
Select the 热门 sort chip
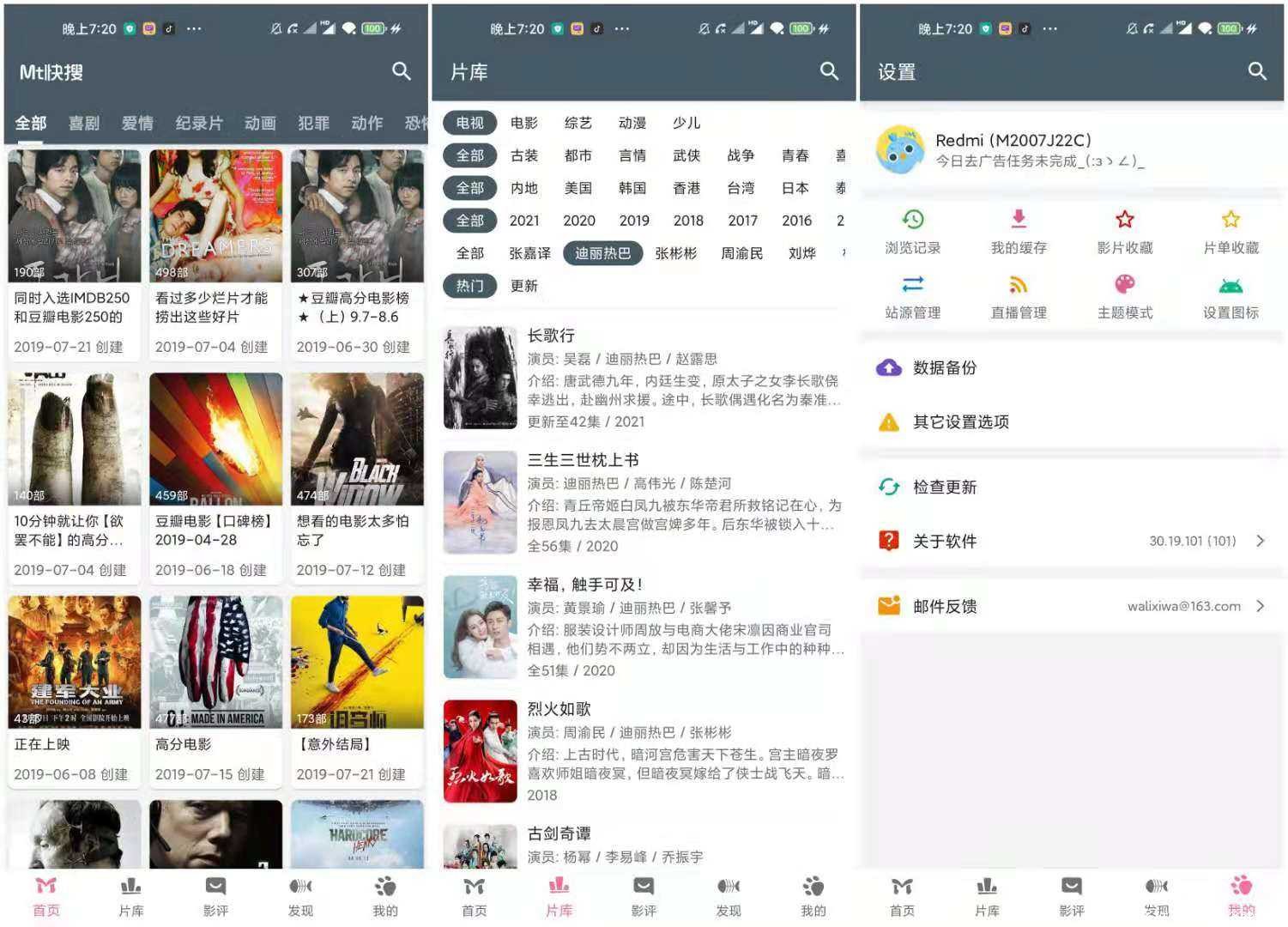[x=470, y=286]
